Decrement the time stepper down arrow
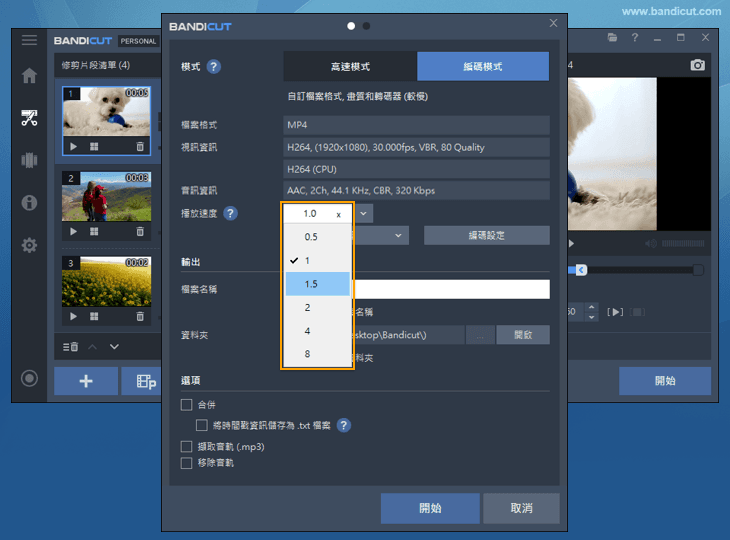The height and width of the screenshot is (540, 730). pos(591,317)
